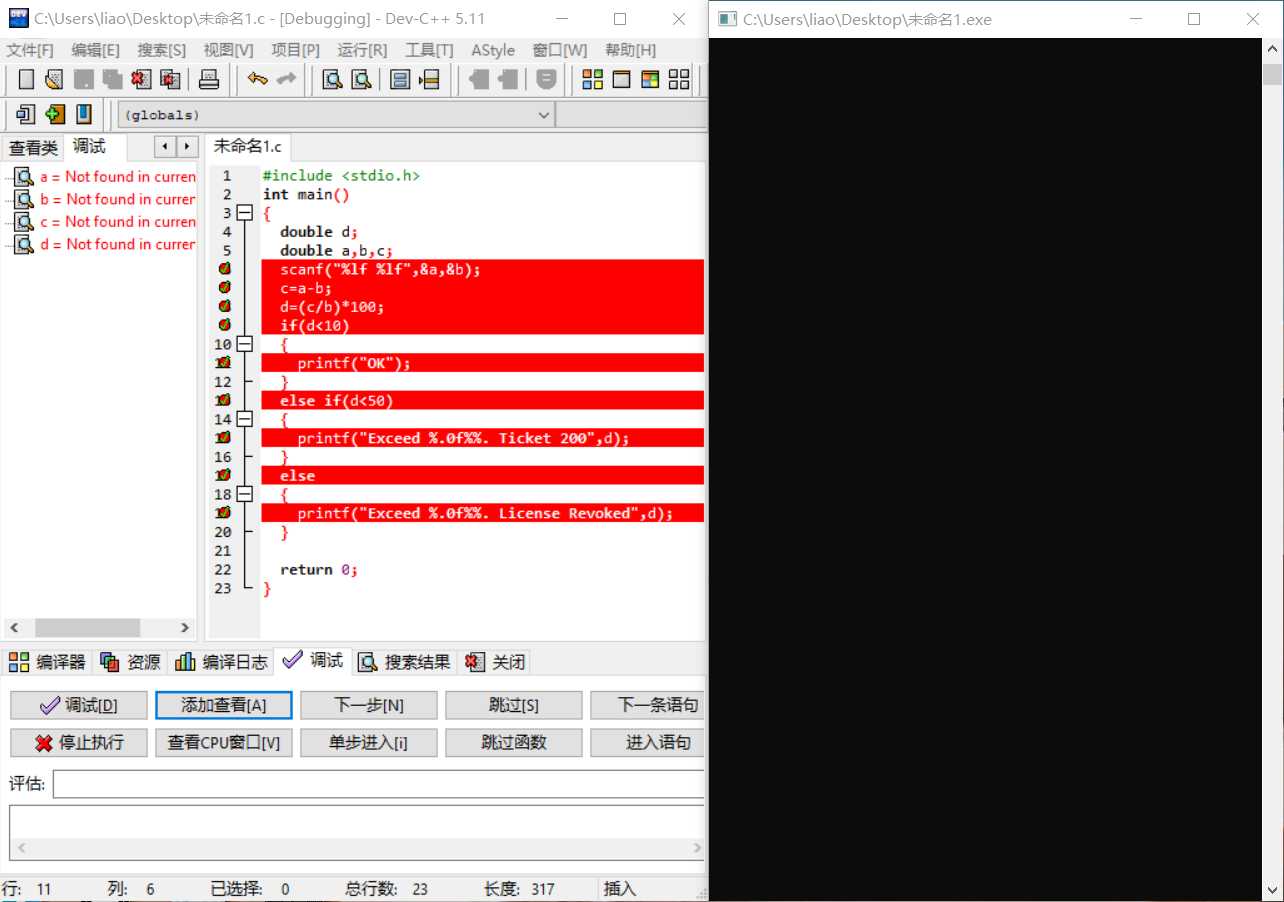
Task: Open the (globals) scope dropdown
Action: [544, 115]
